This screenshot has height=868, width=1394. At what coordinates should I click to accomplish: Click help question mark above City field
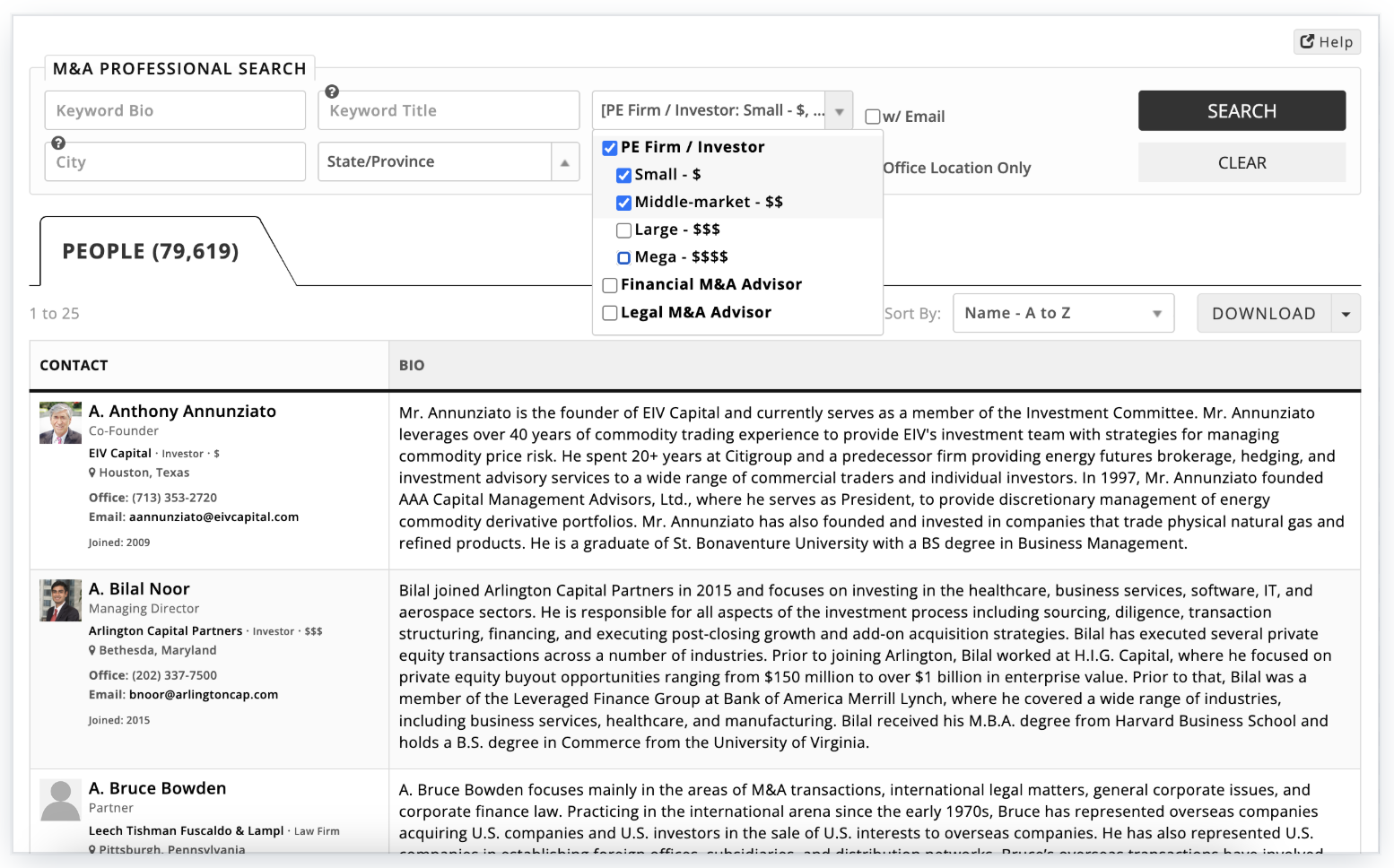(x=58, y=143)
